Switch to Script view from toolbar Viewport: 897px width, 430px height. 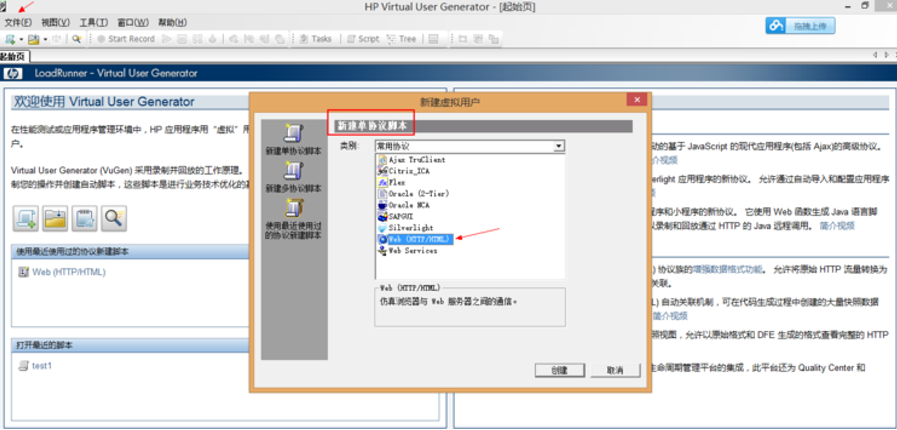tap(363, 39)
